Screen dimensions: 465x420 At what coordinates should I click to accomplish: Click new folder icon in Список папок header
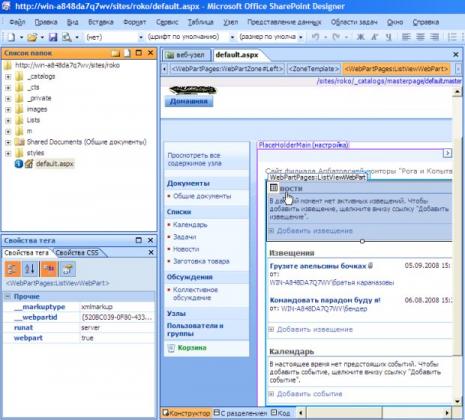click(x=116, y=53)
